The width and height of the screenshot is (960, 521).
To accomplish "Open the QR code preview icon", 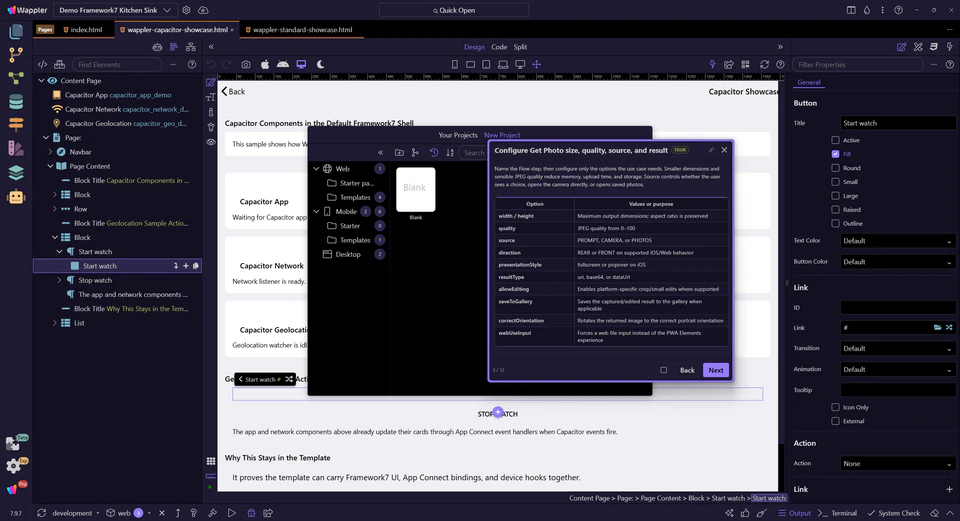I will click(745, 64).
